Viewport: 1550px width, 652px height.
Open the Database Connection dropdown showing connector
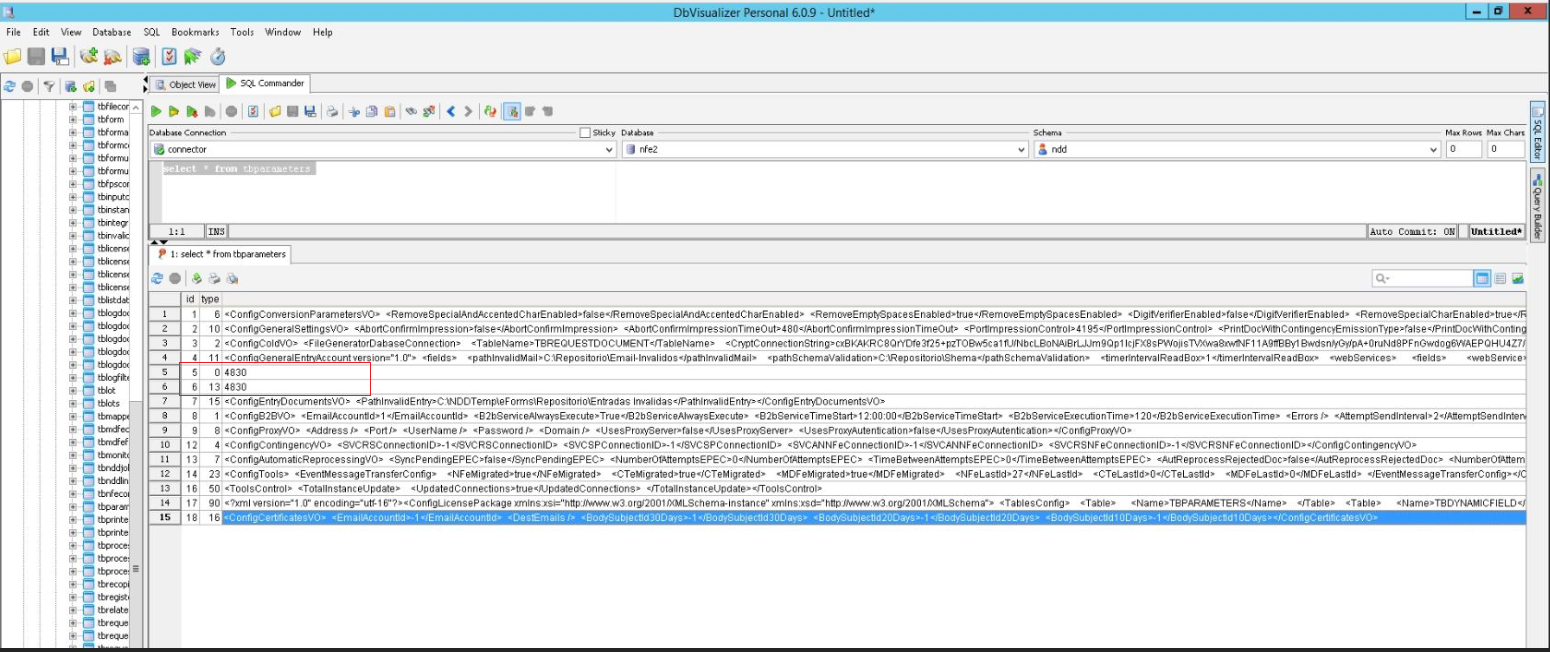(382, 149)
